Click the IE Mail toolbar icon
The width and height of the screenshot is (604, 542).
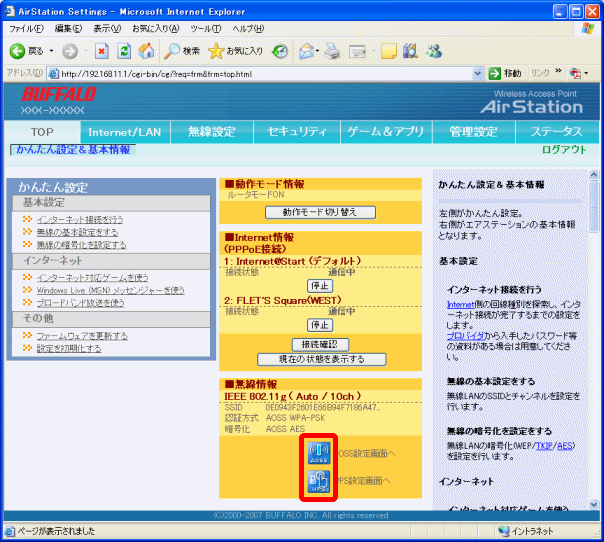pos(308,50)
